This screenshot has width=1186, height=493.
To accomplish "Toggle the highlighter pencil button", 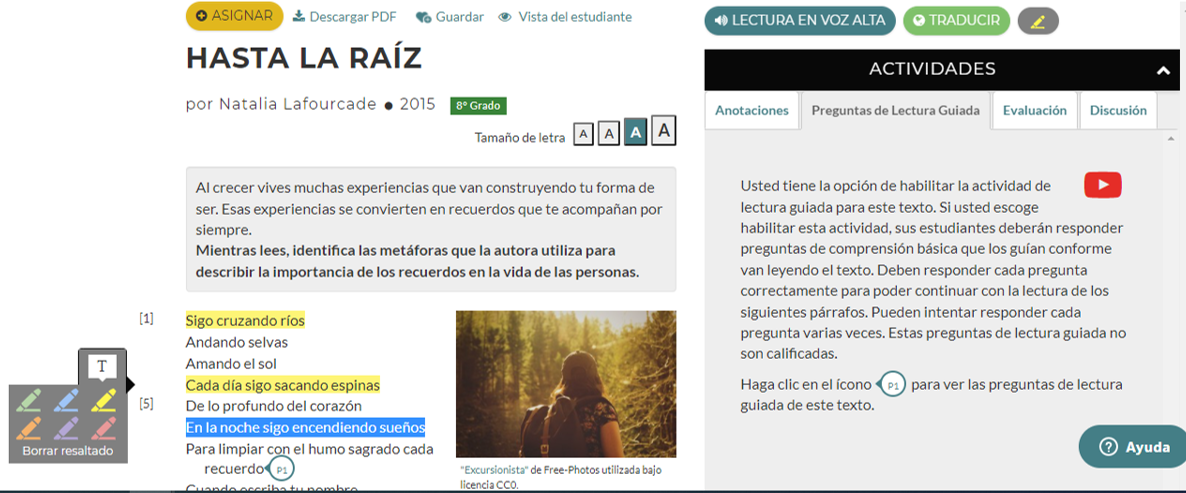I will pyautogui.click(x=1038, y=21).
